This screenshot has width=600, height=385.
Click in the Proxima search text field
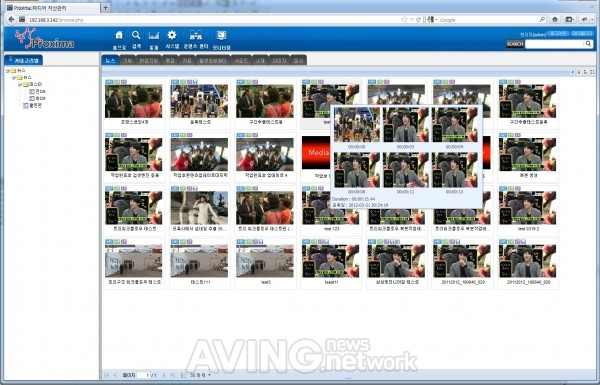pyautogui.click(x=555, y=44)
